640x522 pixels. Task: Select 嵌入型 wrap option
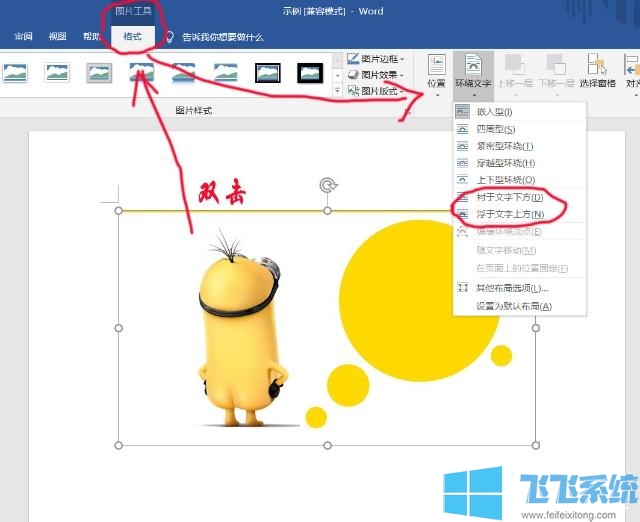pos(497,112)
